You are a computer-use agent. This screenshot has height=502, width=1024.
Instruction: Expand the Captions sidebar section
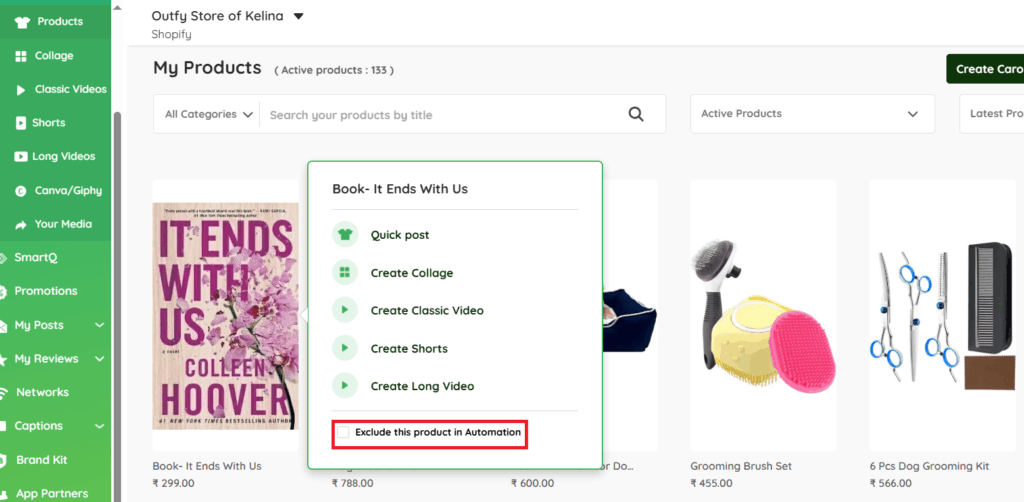pos(99,426)
